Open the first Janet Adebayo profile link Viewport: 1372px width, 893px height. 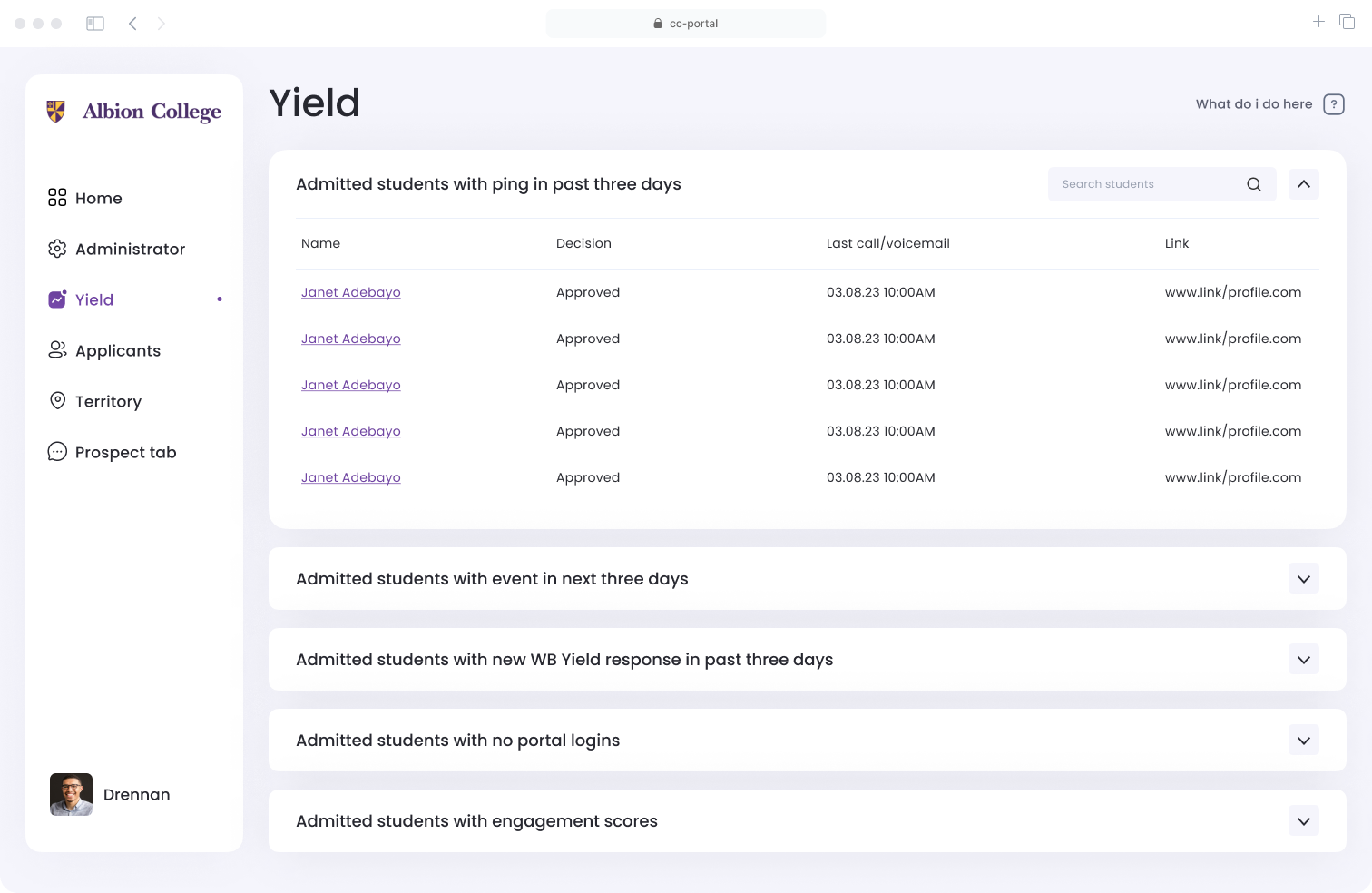[351, 292]
